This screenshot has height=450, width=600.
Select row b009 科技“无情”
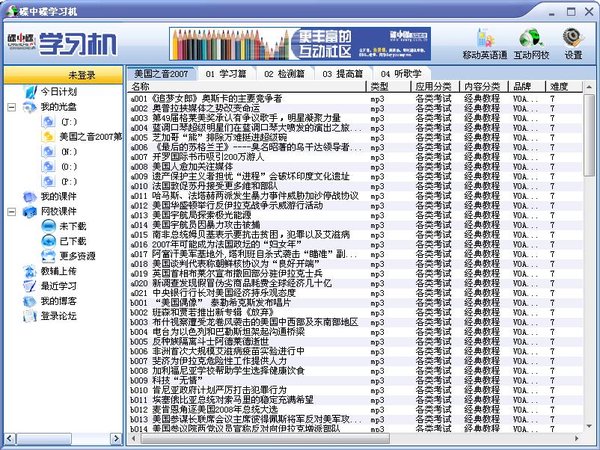(x=356, y=381)
